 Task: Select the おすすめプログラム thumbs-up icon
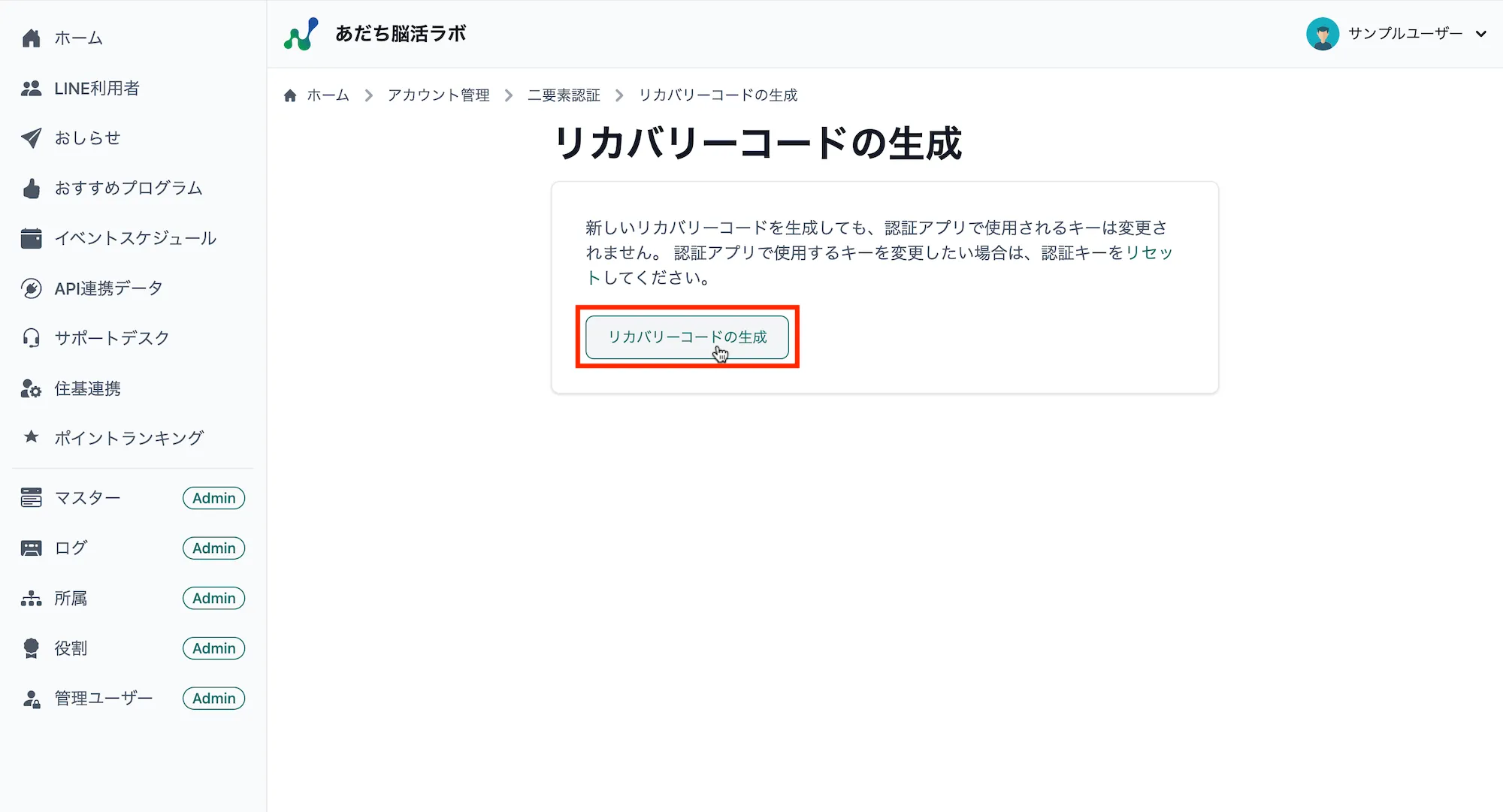[x=32, y=189]
